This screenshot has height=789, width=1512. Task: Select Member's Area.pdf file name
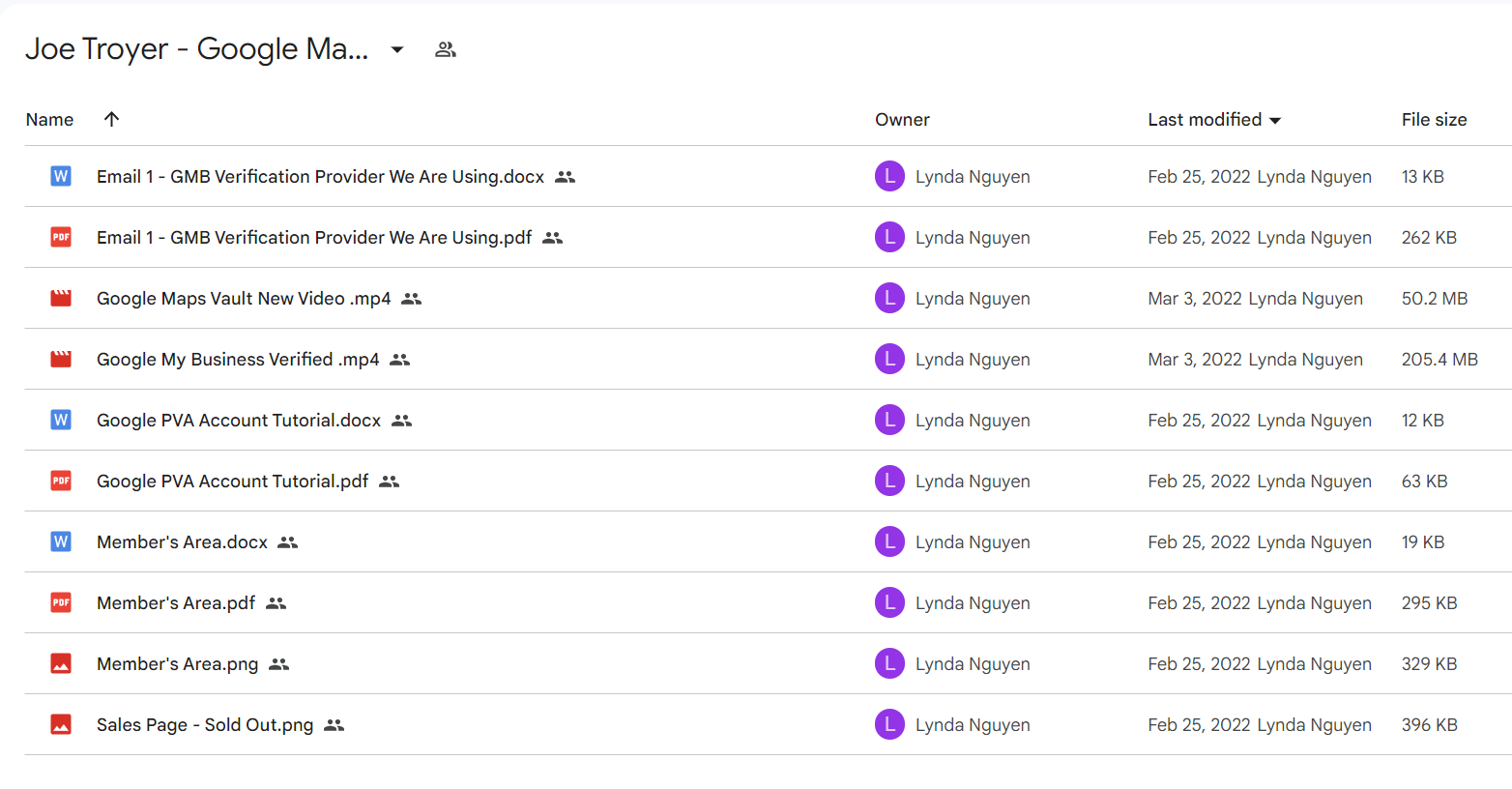click(x=176, y=603)
